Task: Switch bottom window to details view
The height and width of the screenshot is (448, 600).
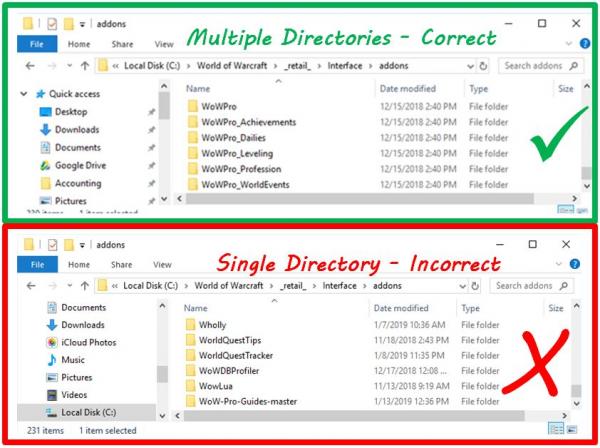Action: (x=556, y=429)
